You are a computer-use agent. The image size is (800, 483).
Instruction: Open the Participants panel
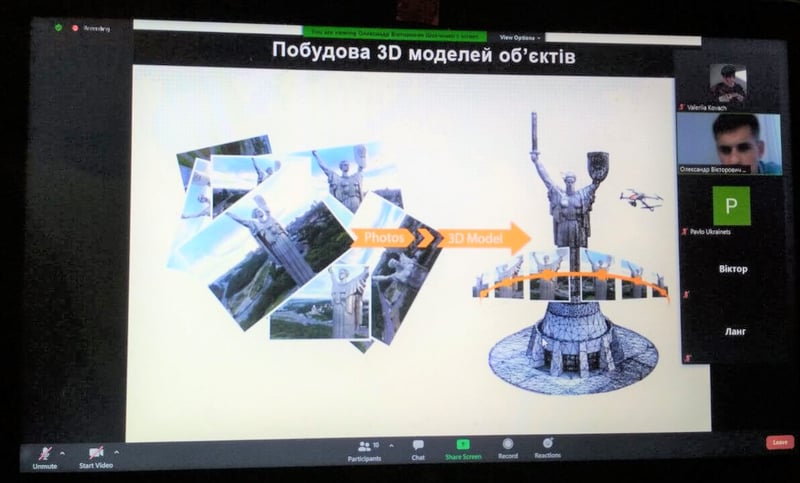tap(364, 448)
